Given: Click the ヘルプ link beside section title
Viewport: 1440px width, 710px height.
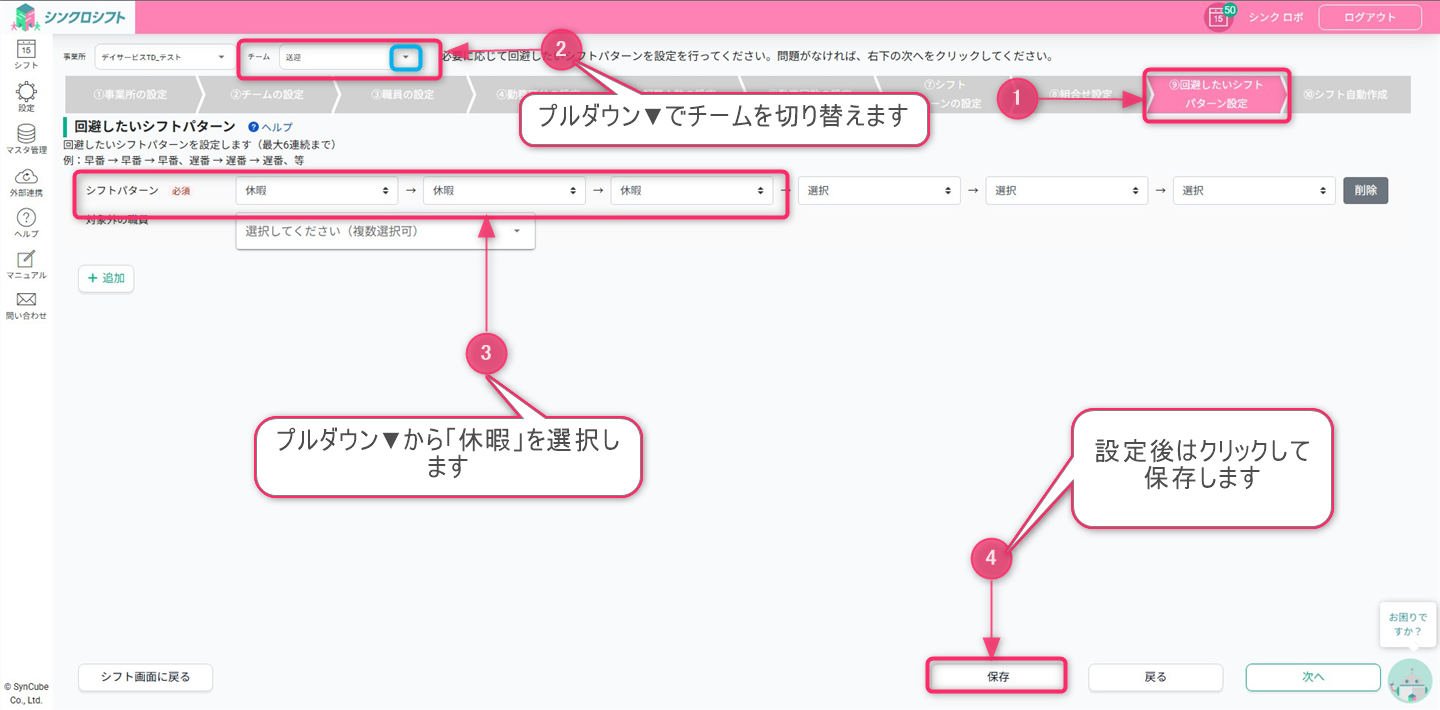Looking at the screenshot, I should 271,127.
